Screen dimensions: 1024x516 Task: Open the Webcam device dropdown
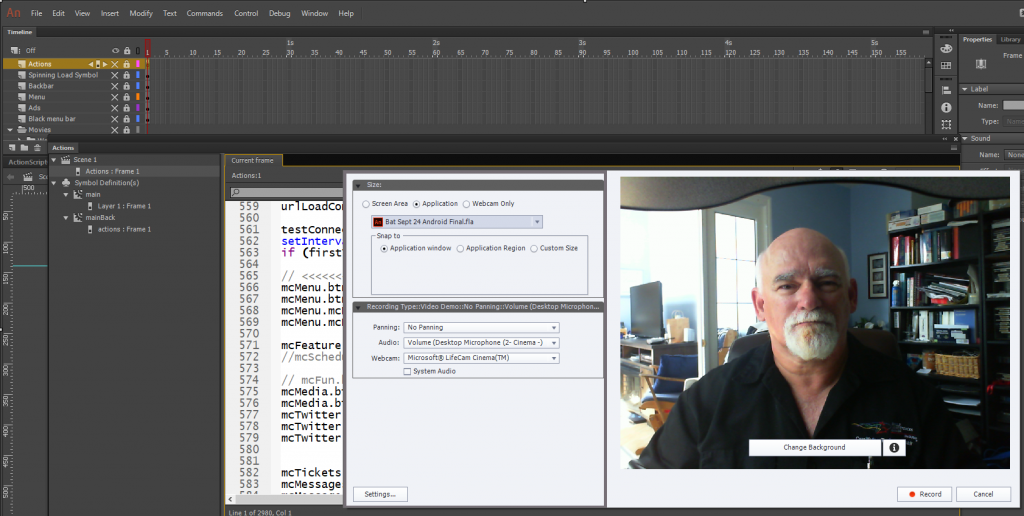point(481,357)
